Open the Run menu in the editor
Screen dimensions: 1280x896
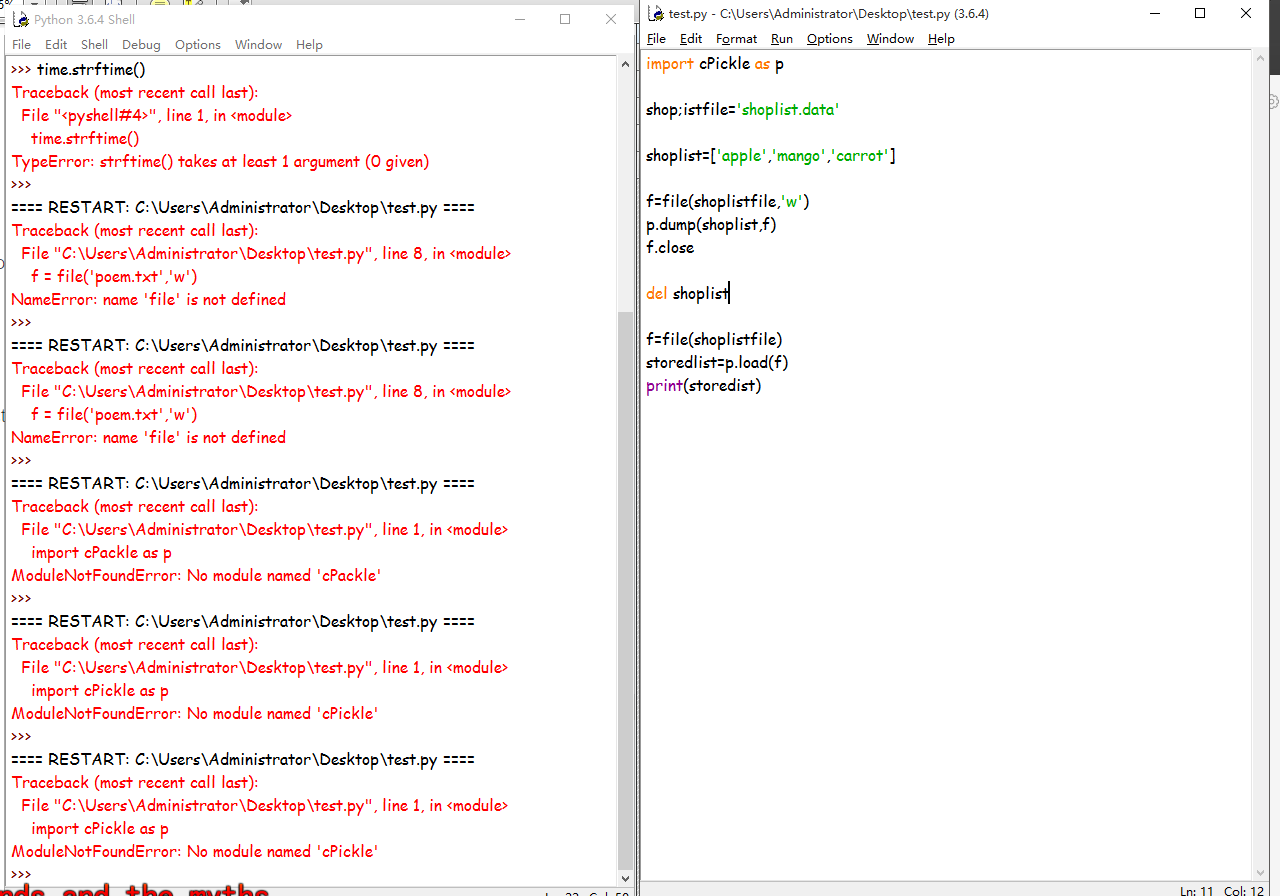[x=781, y=39]
